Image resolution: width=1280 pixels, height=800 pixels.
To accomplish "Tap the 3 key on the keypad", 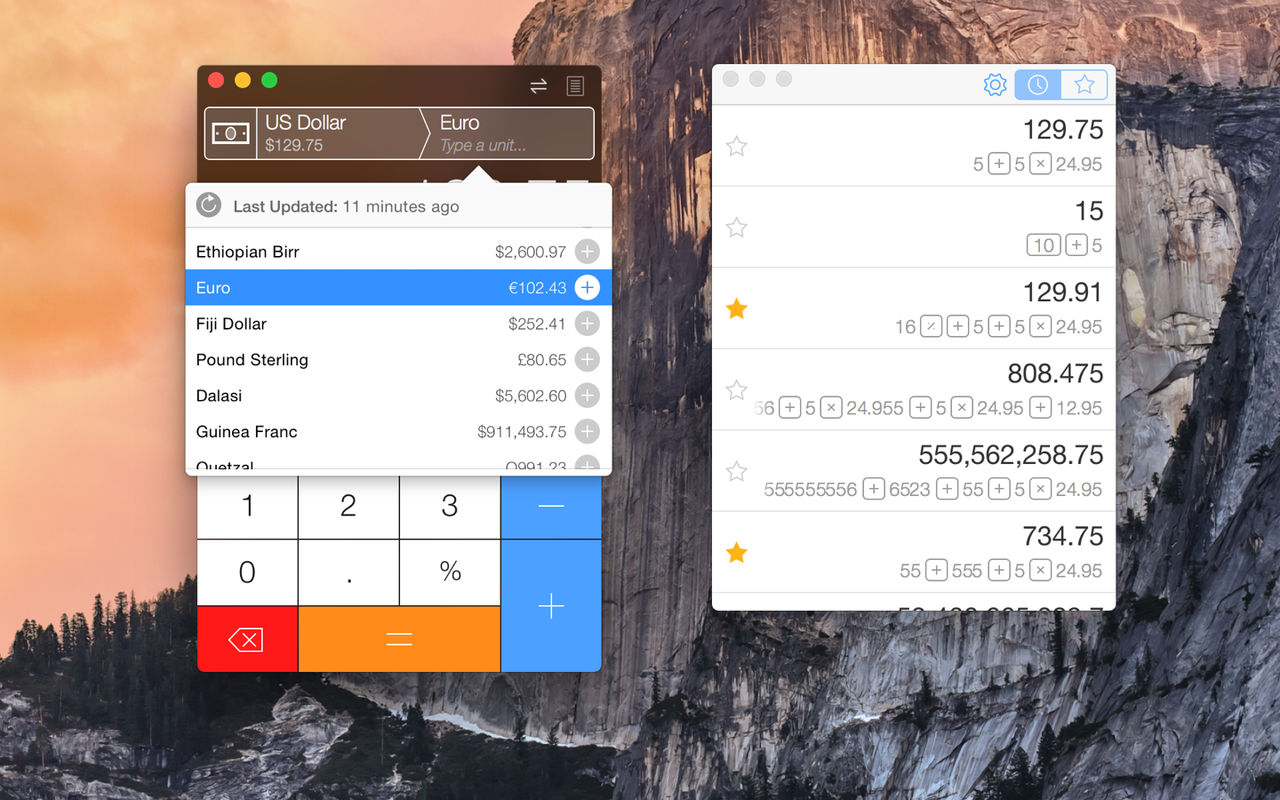I will [449, 507].
